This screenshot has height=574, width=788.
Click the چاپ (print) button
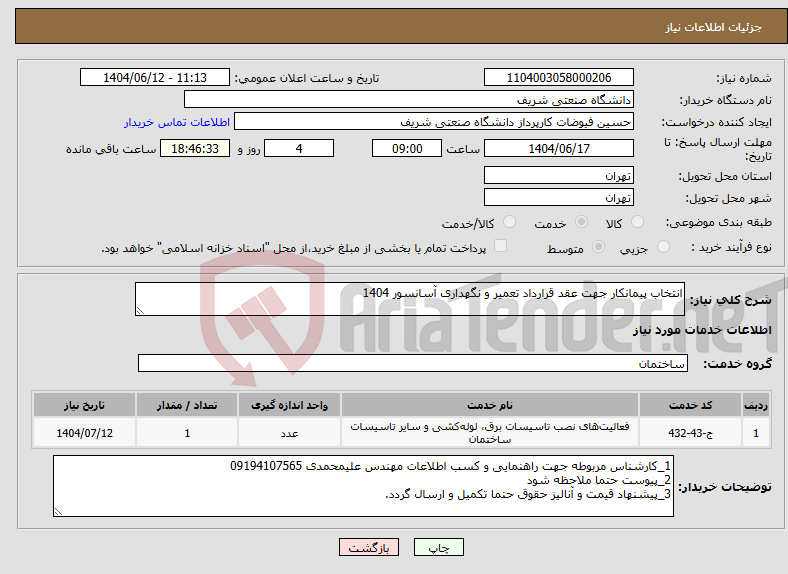coord(438,547)
